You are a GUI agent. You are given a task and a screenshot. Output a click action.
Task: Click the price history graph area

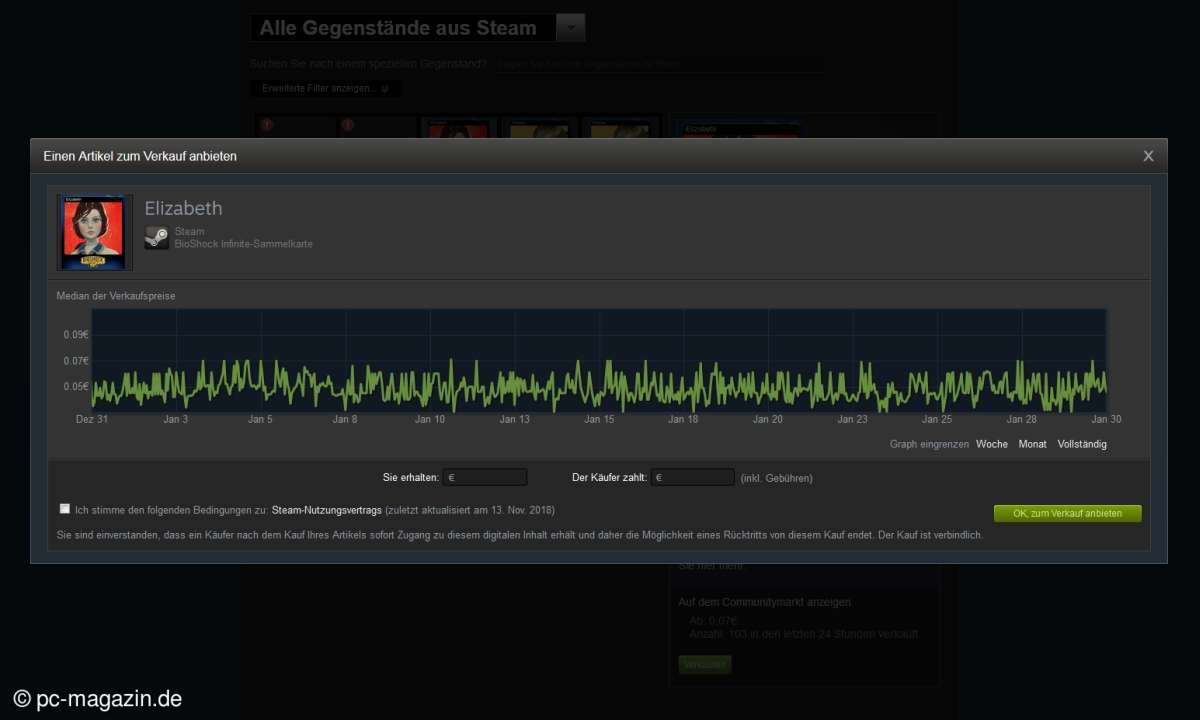[599, 360]
